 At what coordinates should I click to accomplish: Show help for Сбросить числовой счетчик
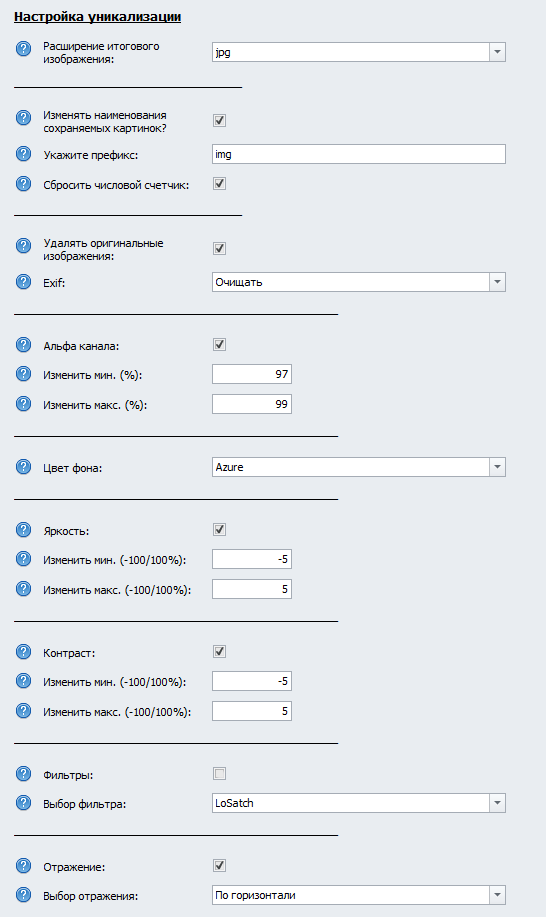(x=23, y=184)
